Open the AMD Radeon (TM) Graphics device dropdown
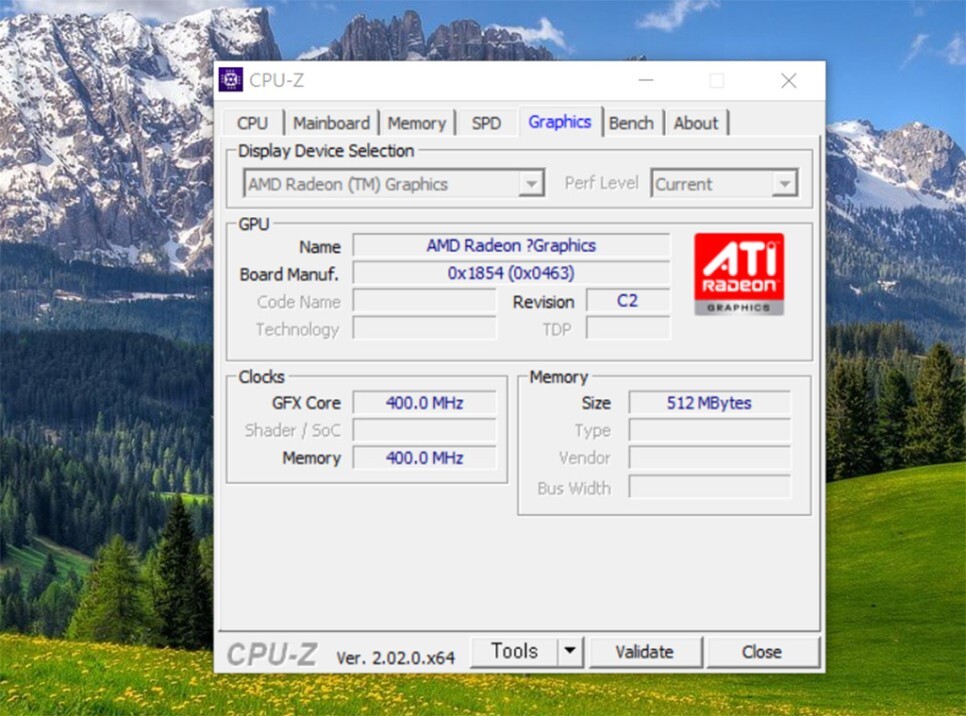The height and width of the screenshot is (716, 966). (394, 184)
